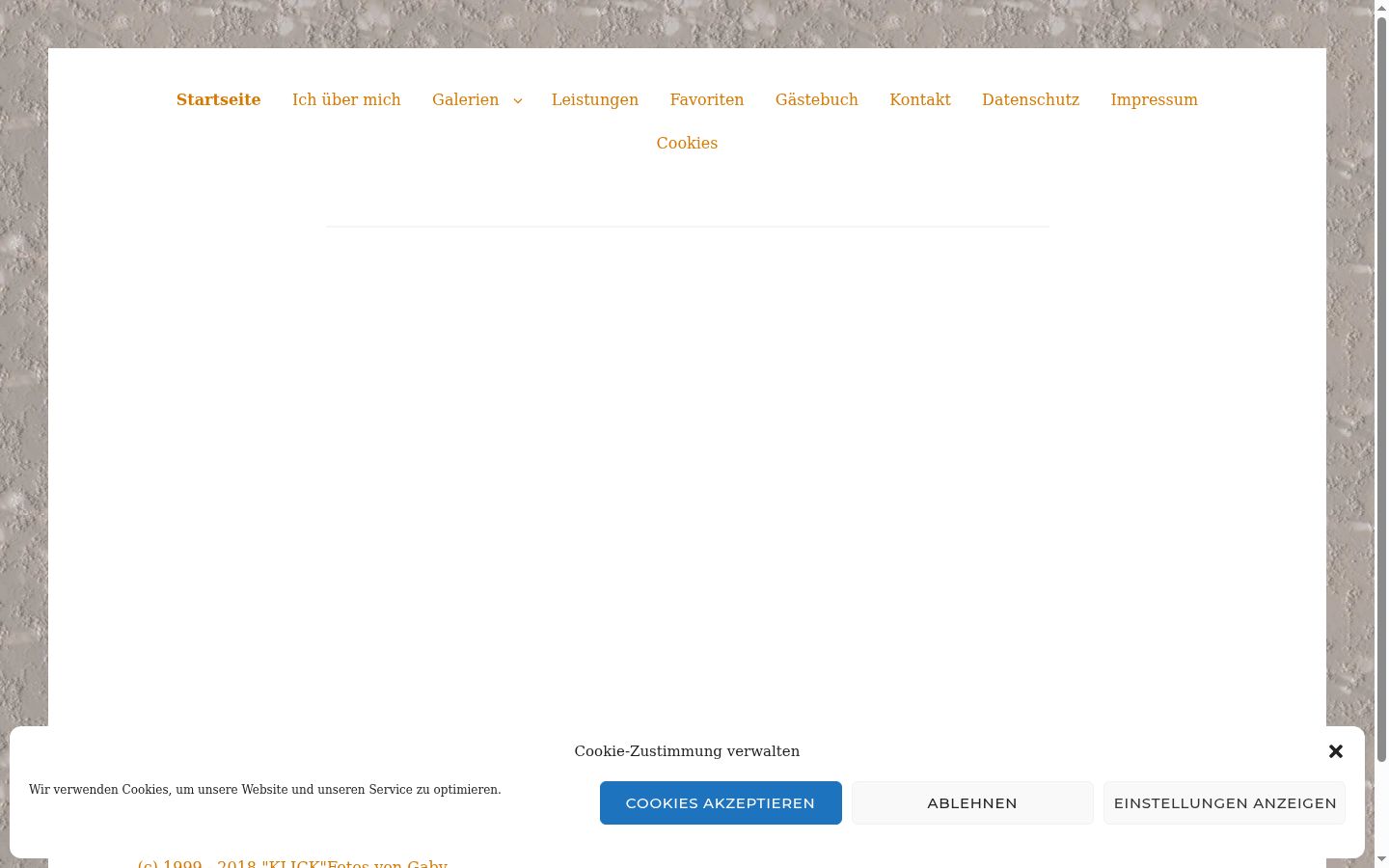Show settings via Einstellungen anzeigen
The height and width of the screenshot is (868, 1389).
(1225, 802)
